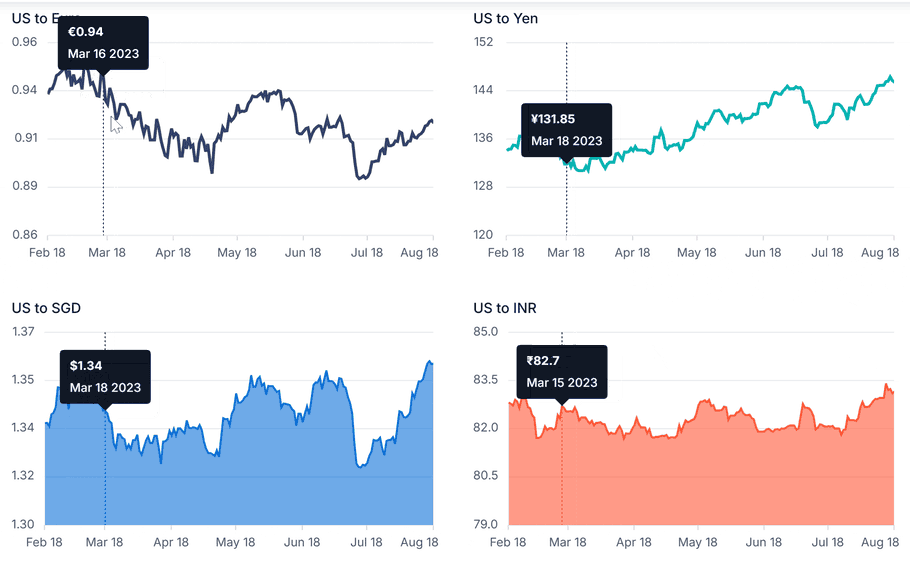Click Feb 18 on the Yen chart x-axis
The image size is (910, 573).
click(x=505, y=253)
